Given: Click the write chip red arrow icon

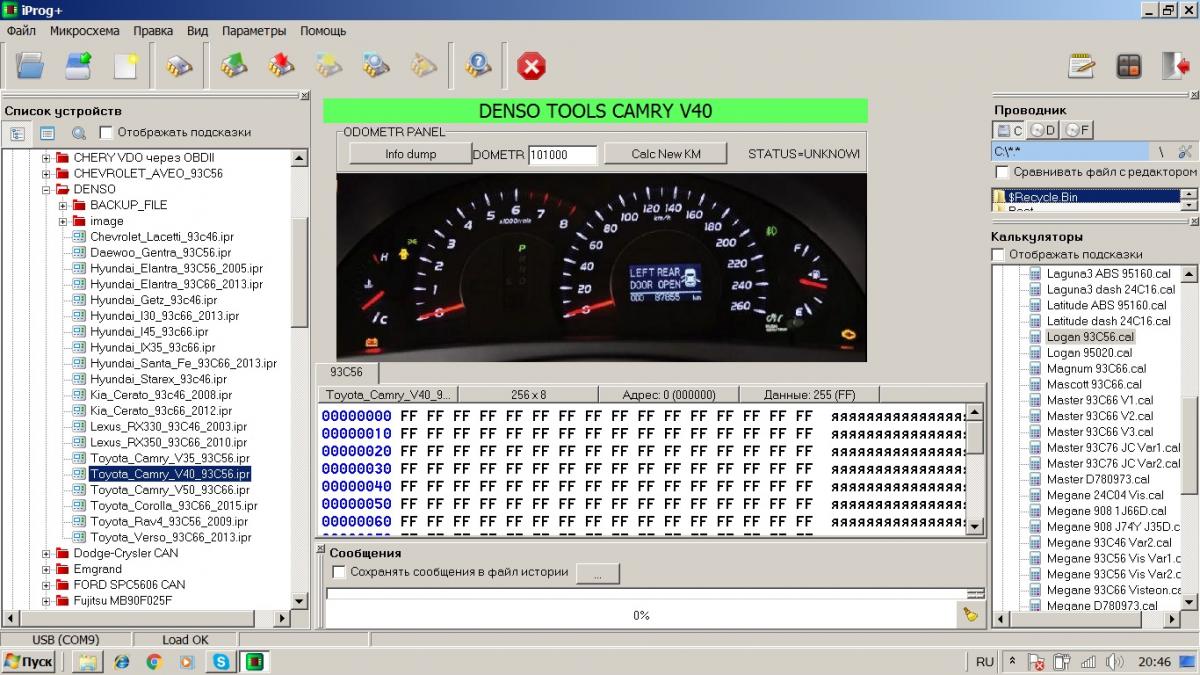Looking at the screenshot, I should pos(281,66).
